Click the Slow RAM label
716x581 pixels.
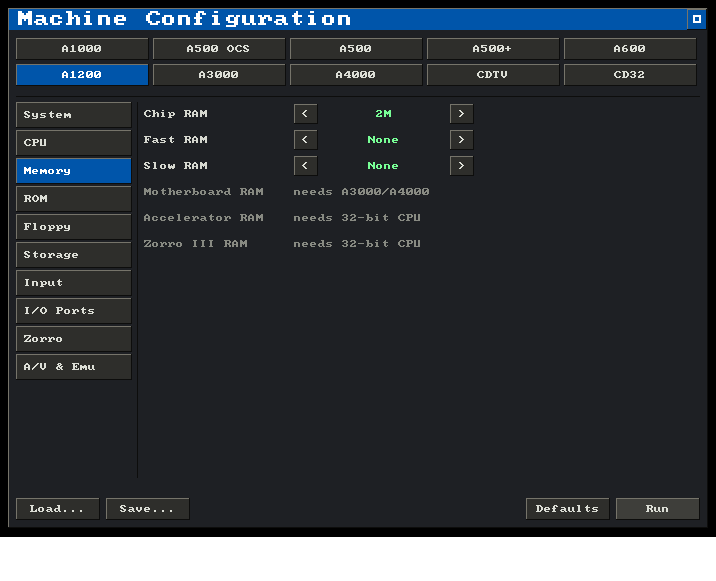175,166
